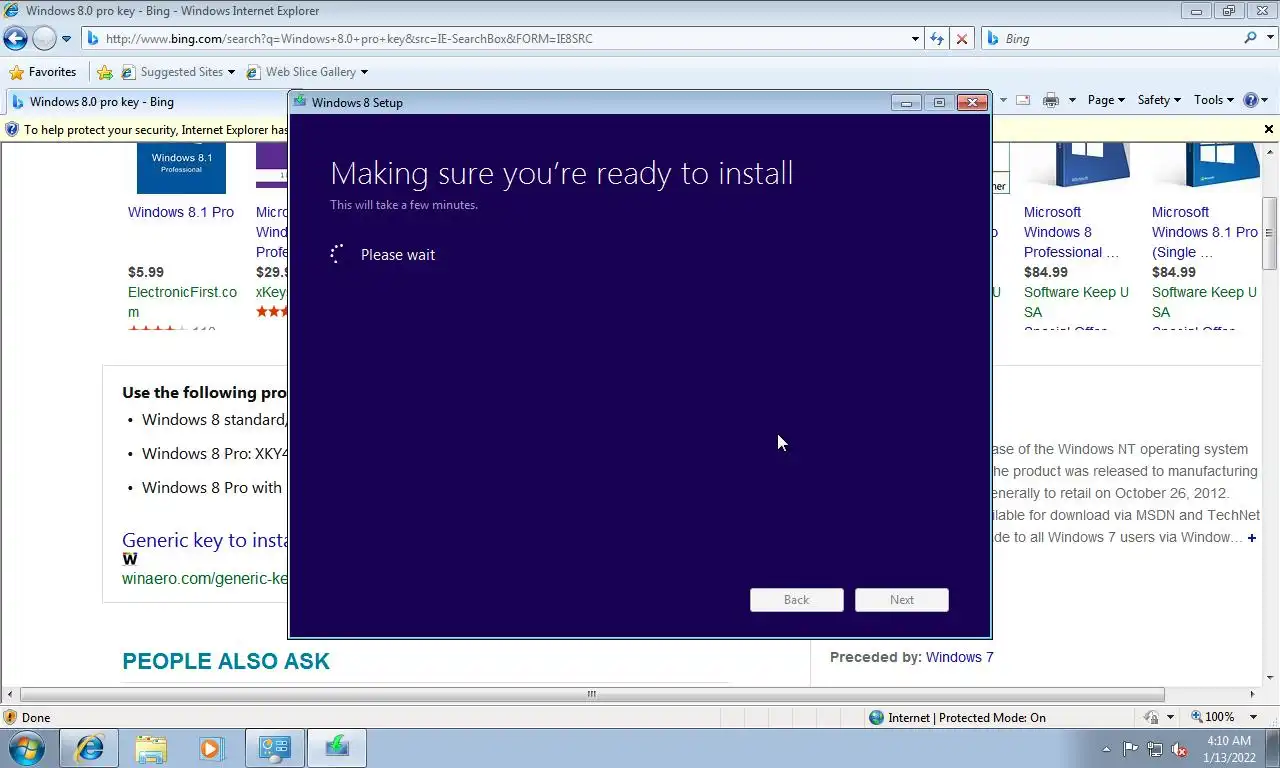
Task: Click the IE Back navigation arrow
Action: click(15, 39)
